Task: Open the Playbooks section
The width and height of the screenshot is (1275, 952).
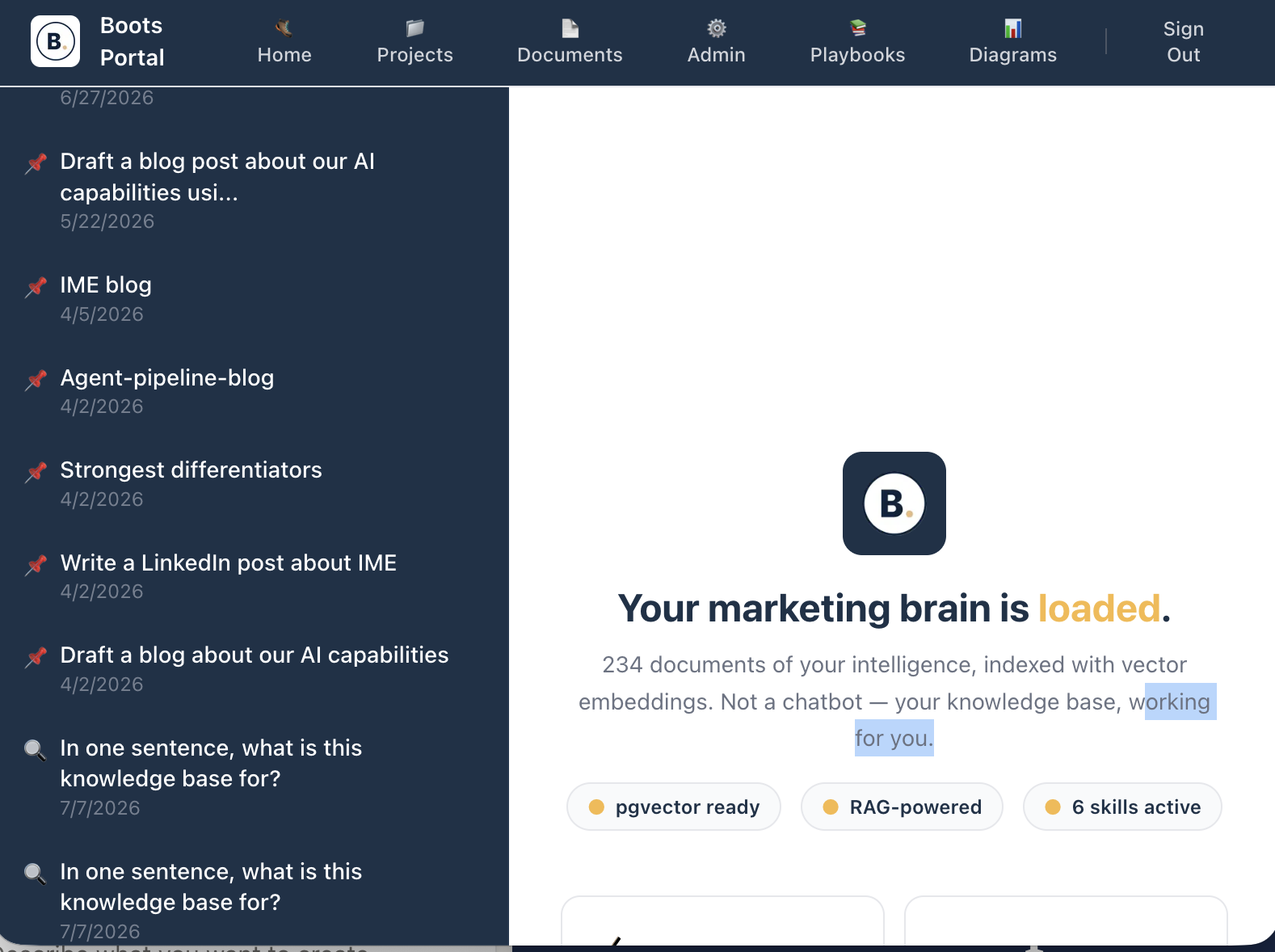Action: 857,41
